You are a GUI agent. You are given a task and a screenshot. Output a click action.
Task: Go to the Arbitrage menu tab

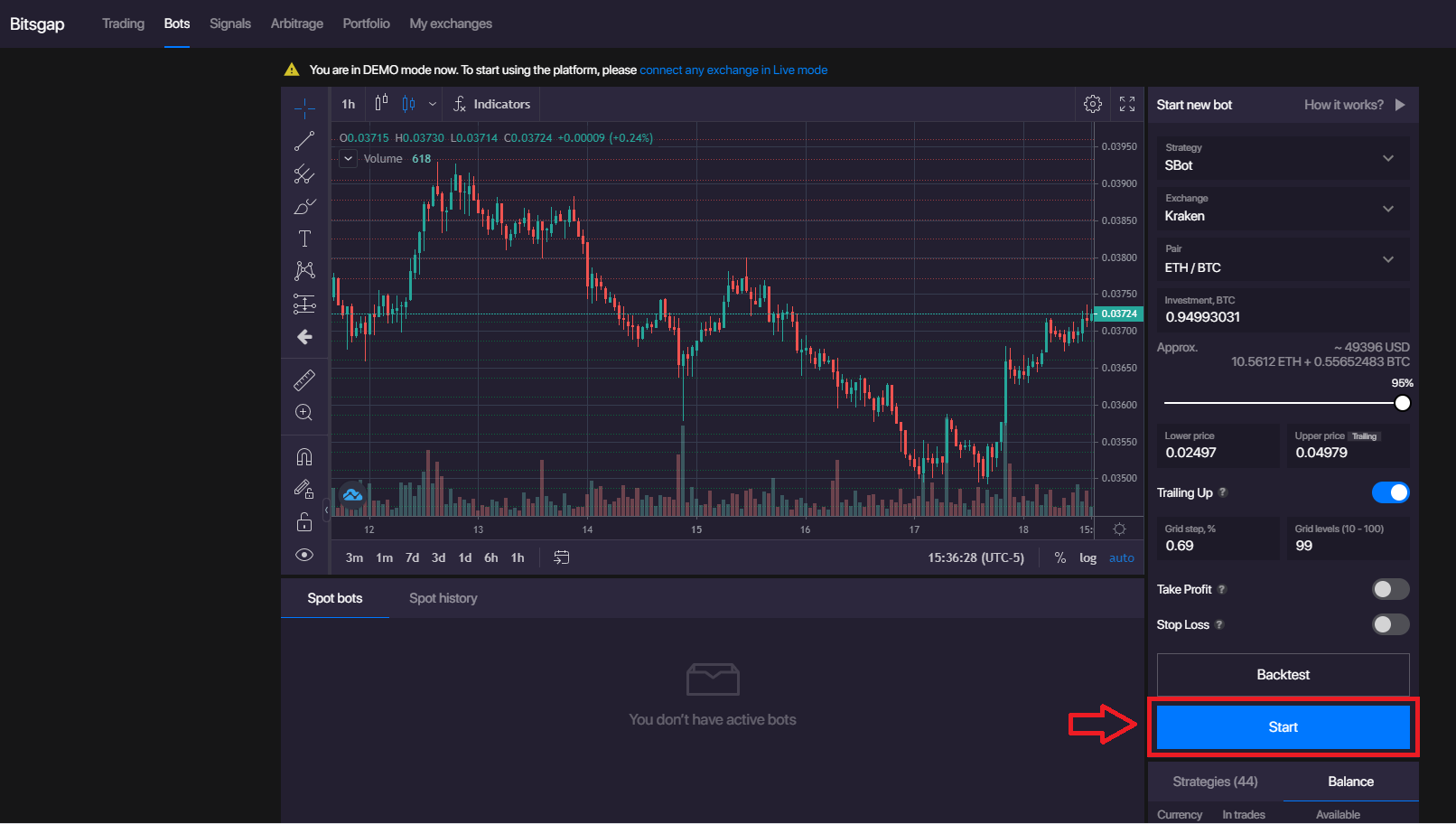[296, 23]
